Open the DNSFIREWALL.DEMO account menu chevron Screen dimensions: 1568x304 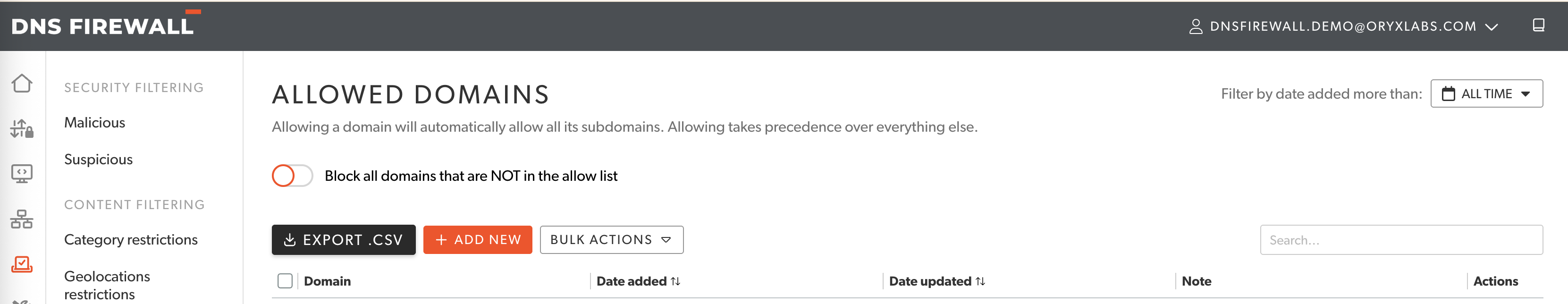[x=1490, y=27]
